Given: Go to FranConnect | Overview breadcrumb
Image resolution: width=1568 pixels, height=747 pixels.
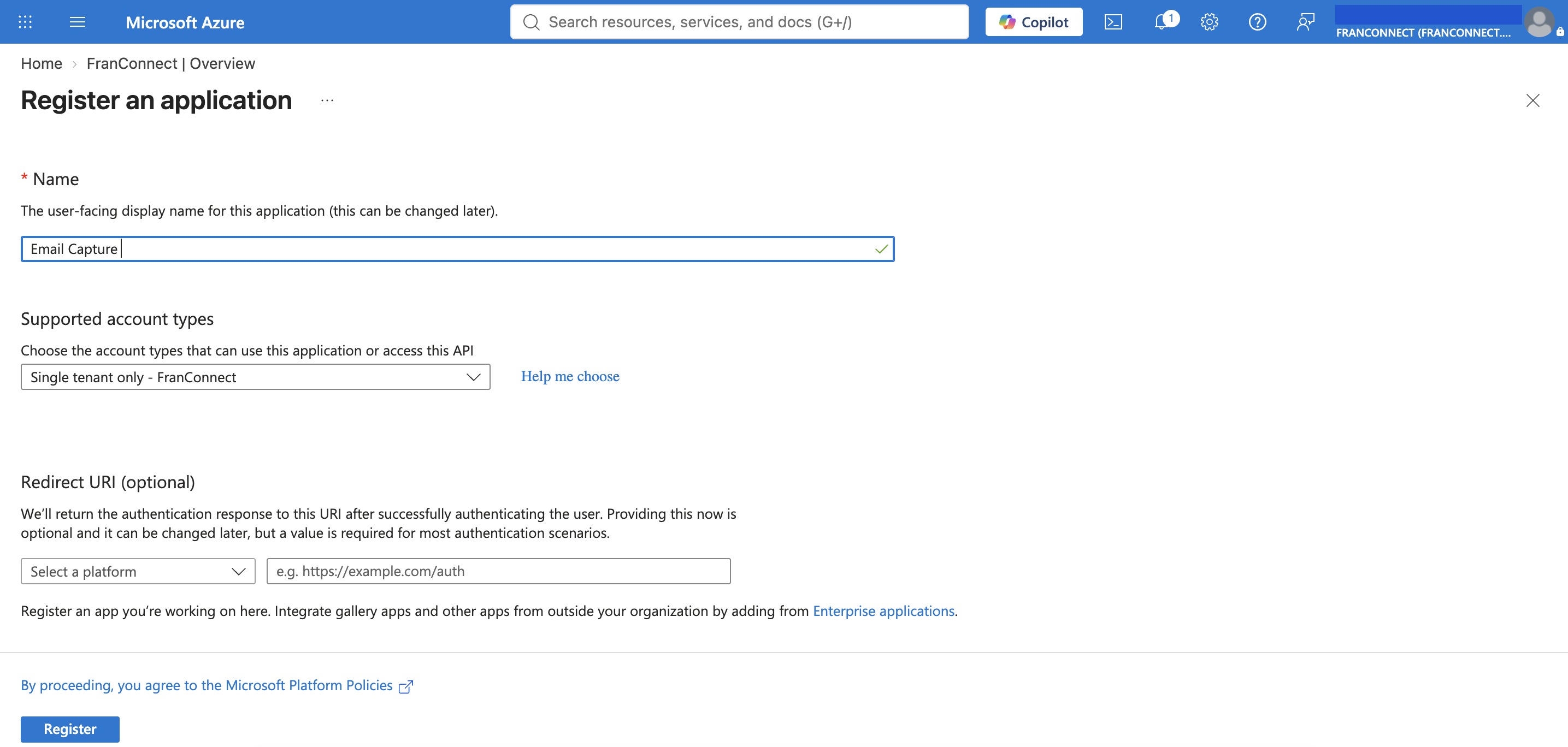Looking at the screenshot, I should tap(170, 63).
